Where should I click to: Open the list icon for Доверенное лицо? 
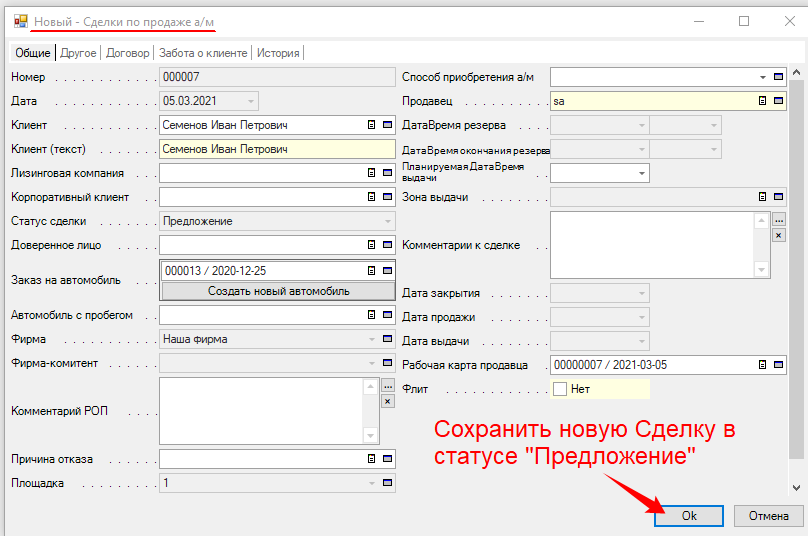tap(372, 245)
